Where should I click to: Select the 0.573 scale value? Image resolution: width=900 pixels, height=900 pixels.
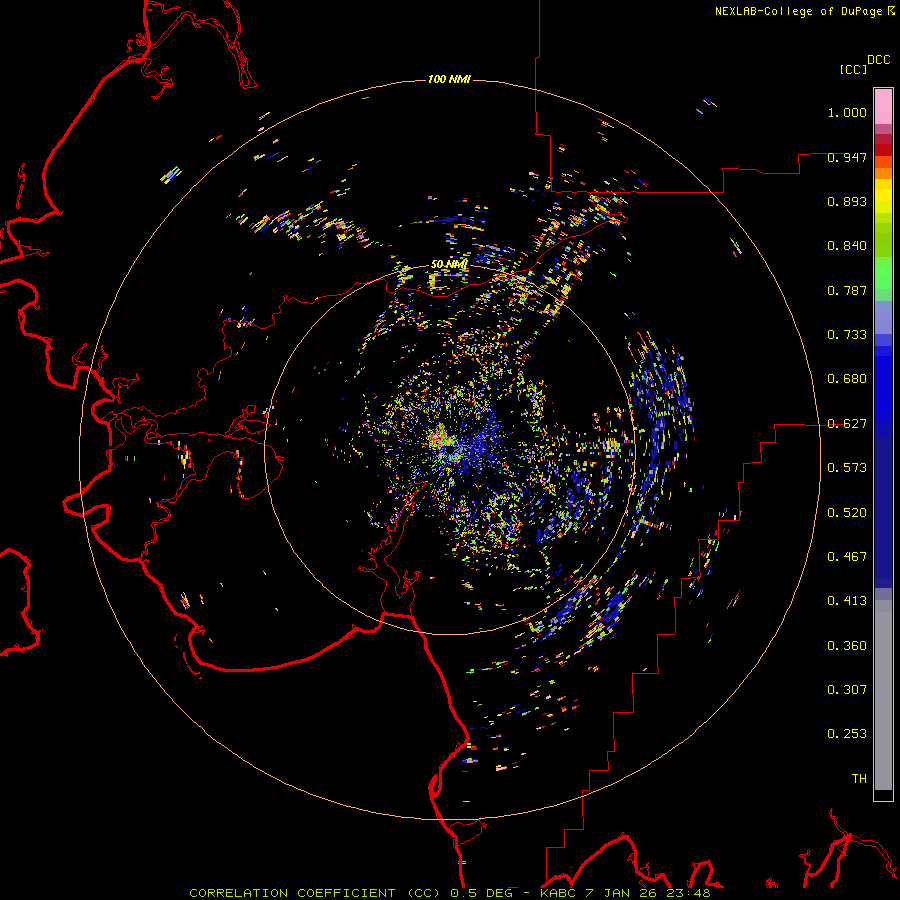pos(847,468)
